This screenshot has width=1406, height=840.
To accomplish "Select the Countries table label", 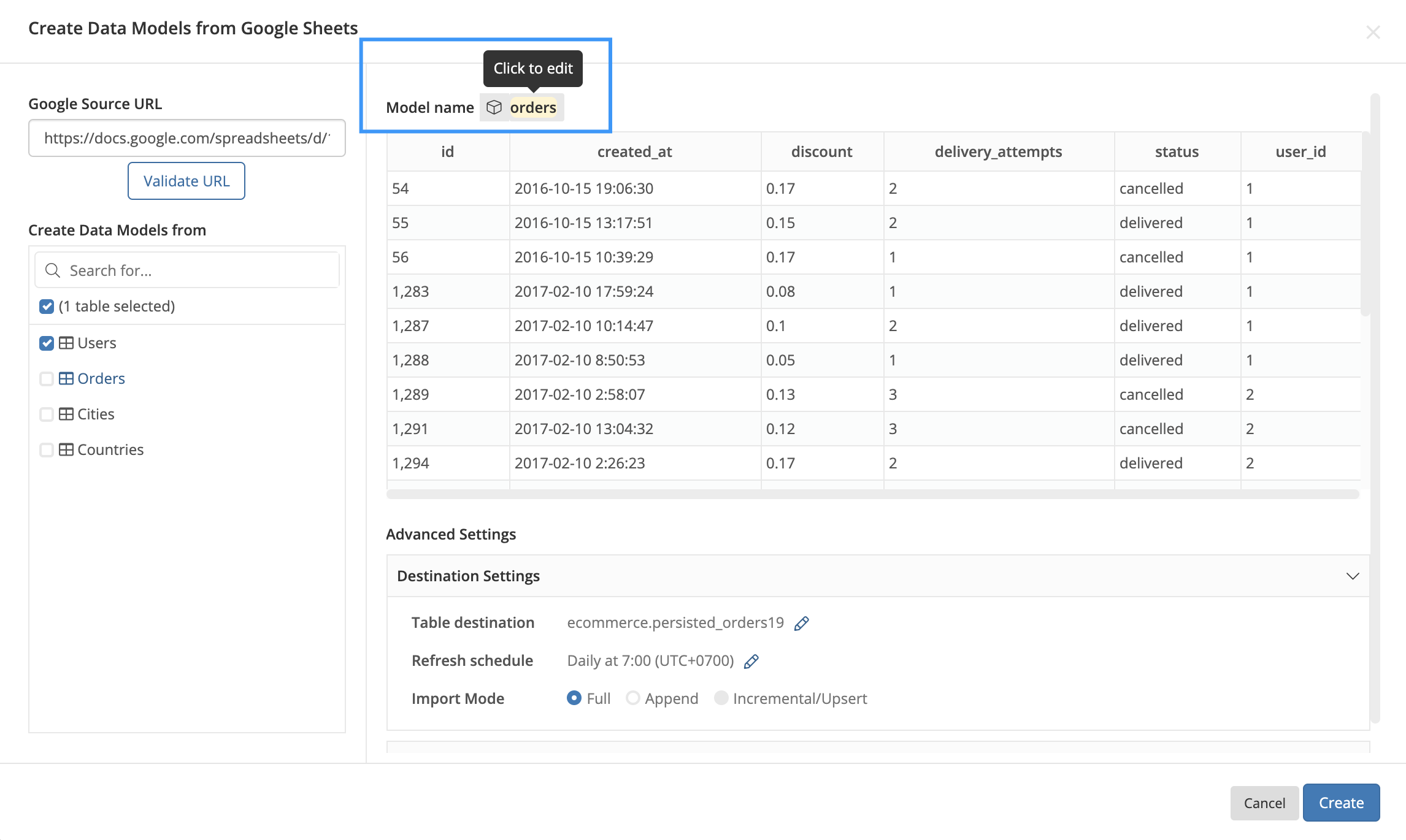I will (x=110, y=449).
